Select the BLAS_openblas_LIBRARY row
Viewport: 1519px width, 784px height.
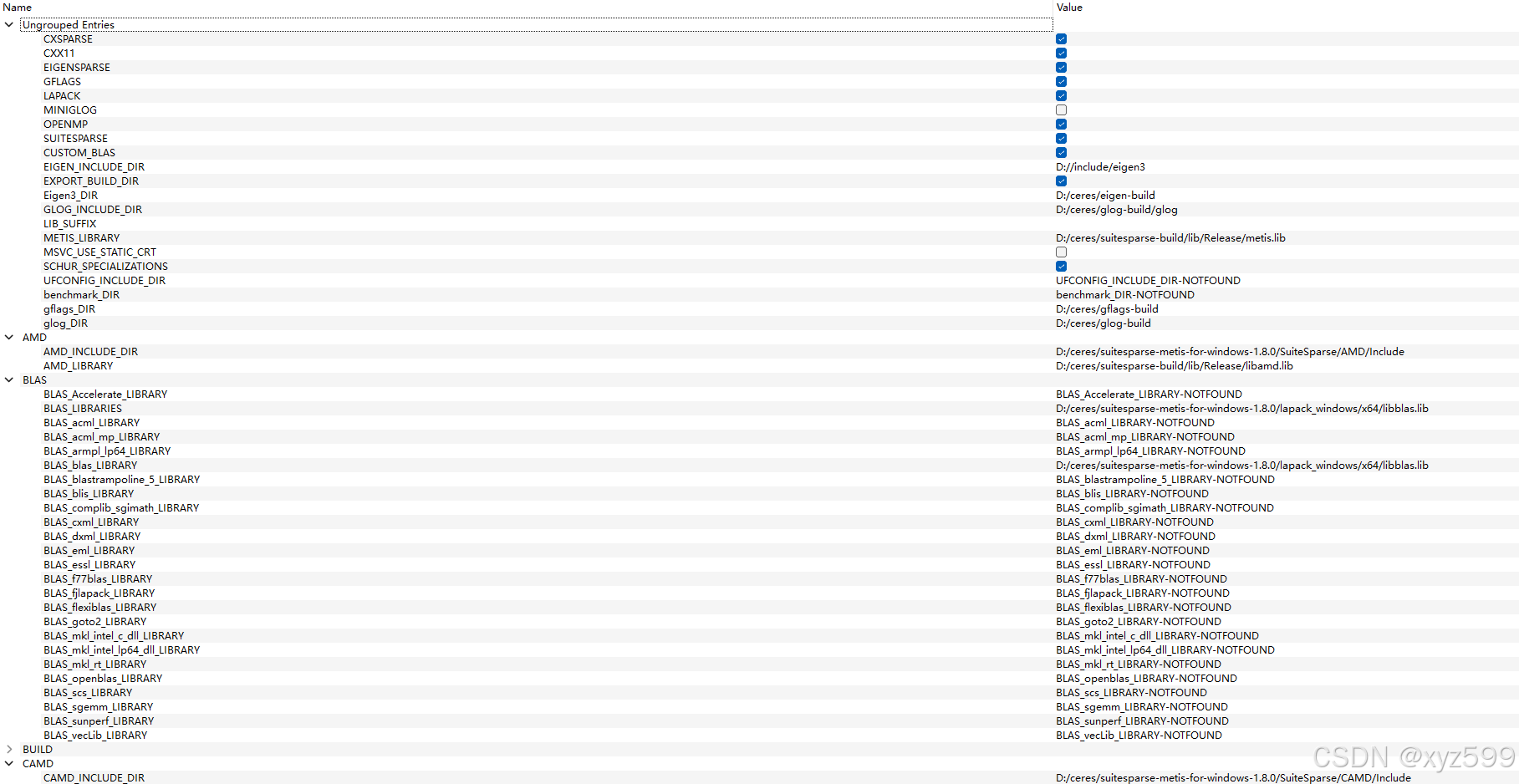(103, 678)
